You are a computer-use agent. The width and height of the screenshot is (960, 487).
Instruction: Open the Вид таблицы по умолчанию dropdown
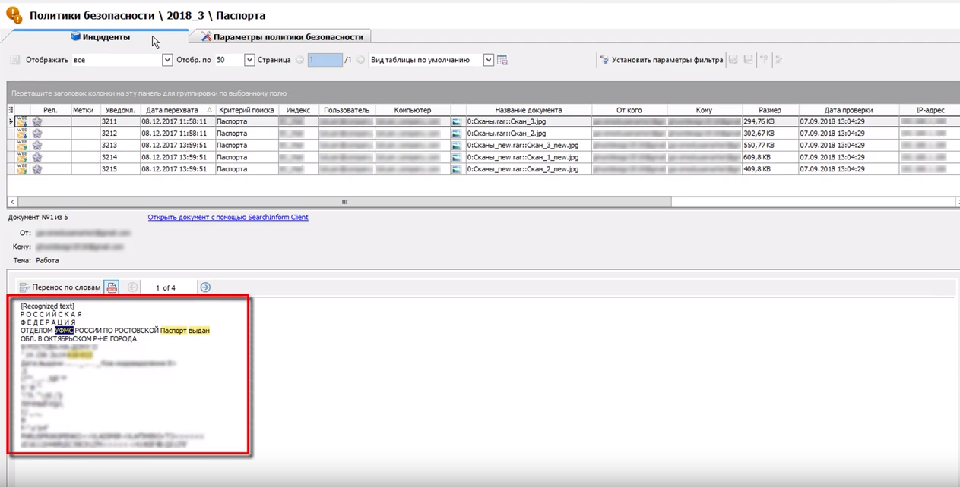[x=488, y=60]
